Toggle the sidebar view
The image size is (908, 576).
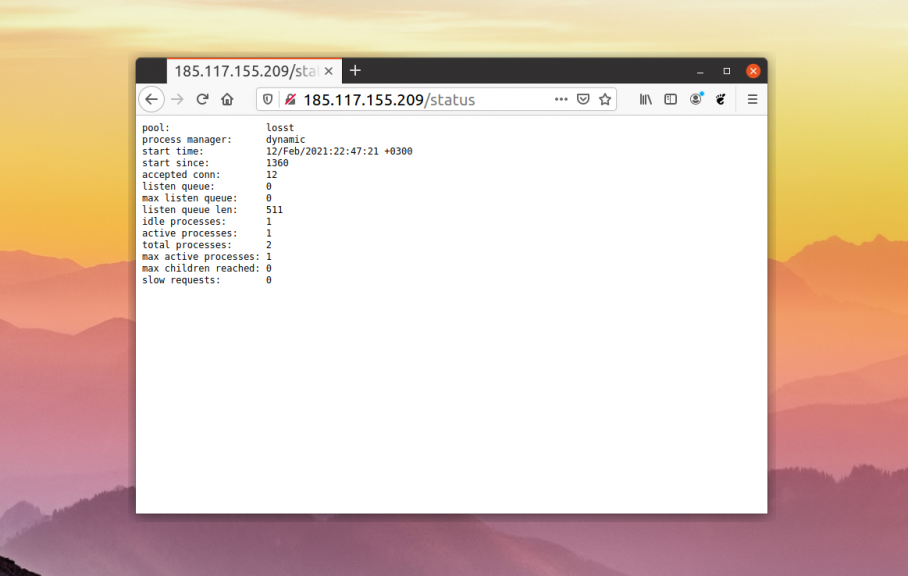[x=671, y=100]
